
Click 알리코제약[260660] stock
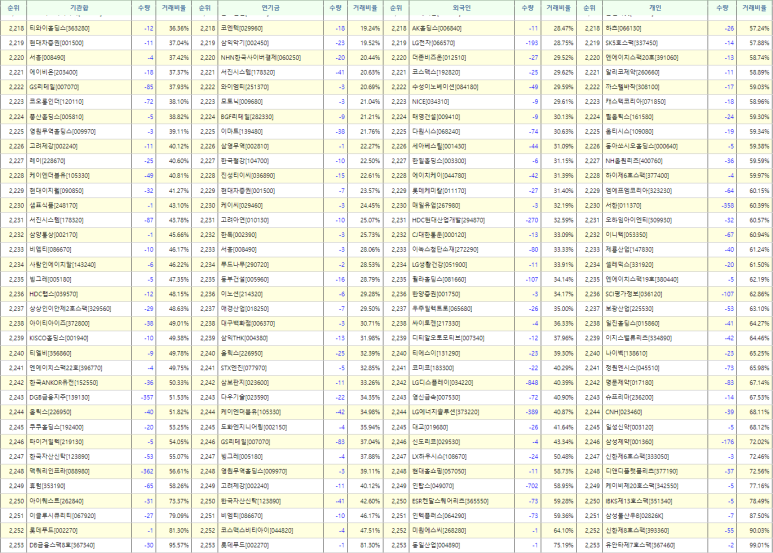[632, 73]
